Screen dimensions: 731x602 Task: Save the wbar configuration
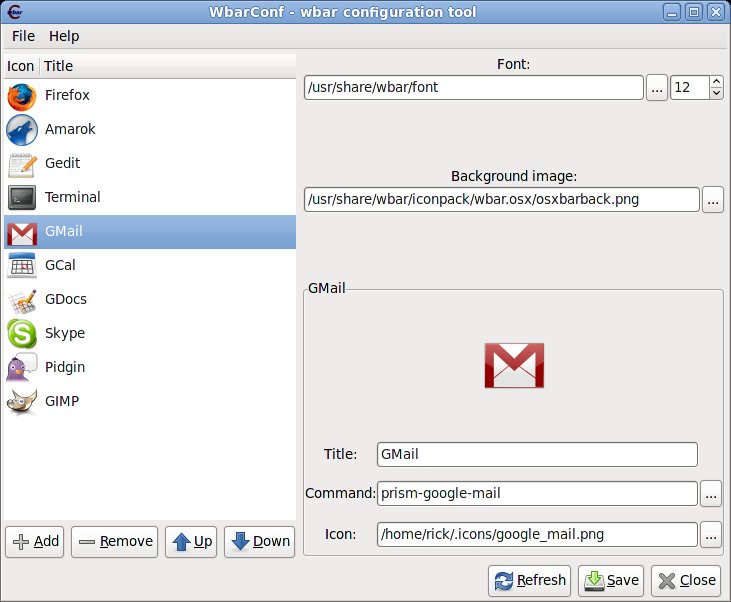point(611,581)
